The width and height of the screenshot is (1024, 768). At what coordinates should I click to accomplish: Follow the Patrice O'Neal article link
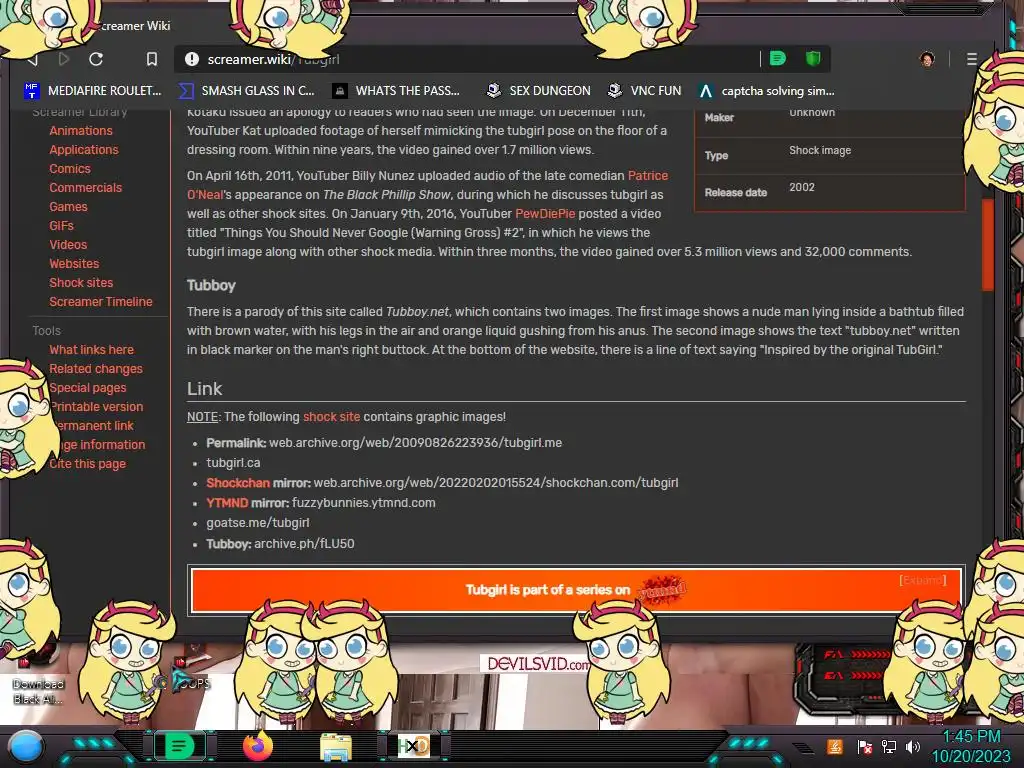647,176
